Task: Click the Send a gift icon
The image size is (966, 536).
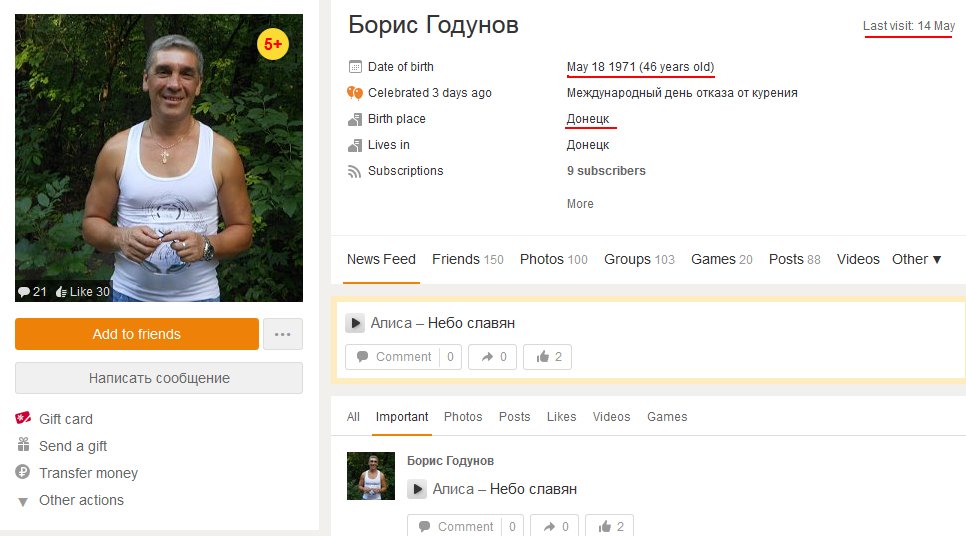Action: click(x=23, y=446)
